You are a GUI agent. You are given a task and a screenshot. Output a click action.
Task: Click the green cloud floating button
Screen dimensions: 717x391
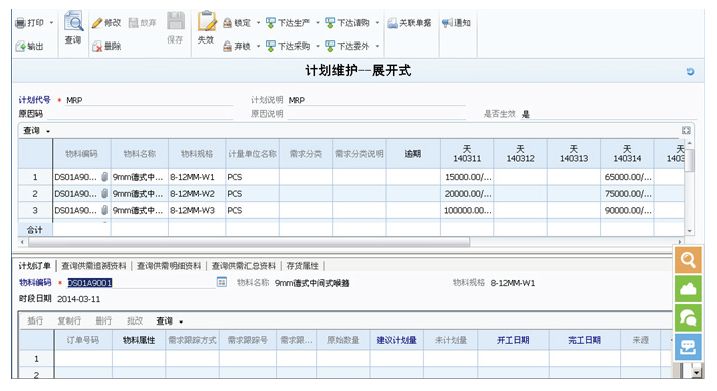688,289
